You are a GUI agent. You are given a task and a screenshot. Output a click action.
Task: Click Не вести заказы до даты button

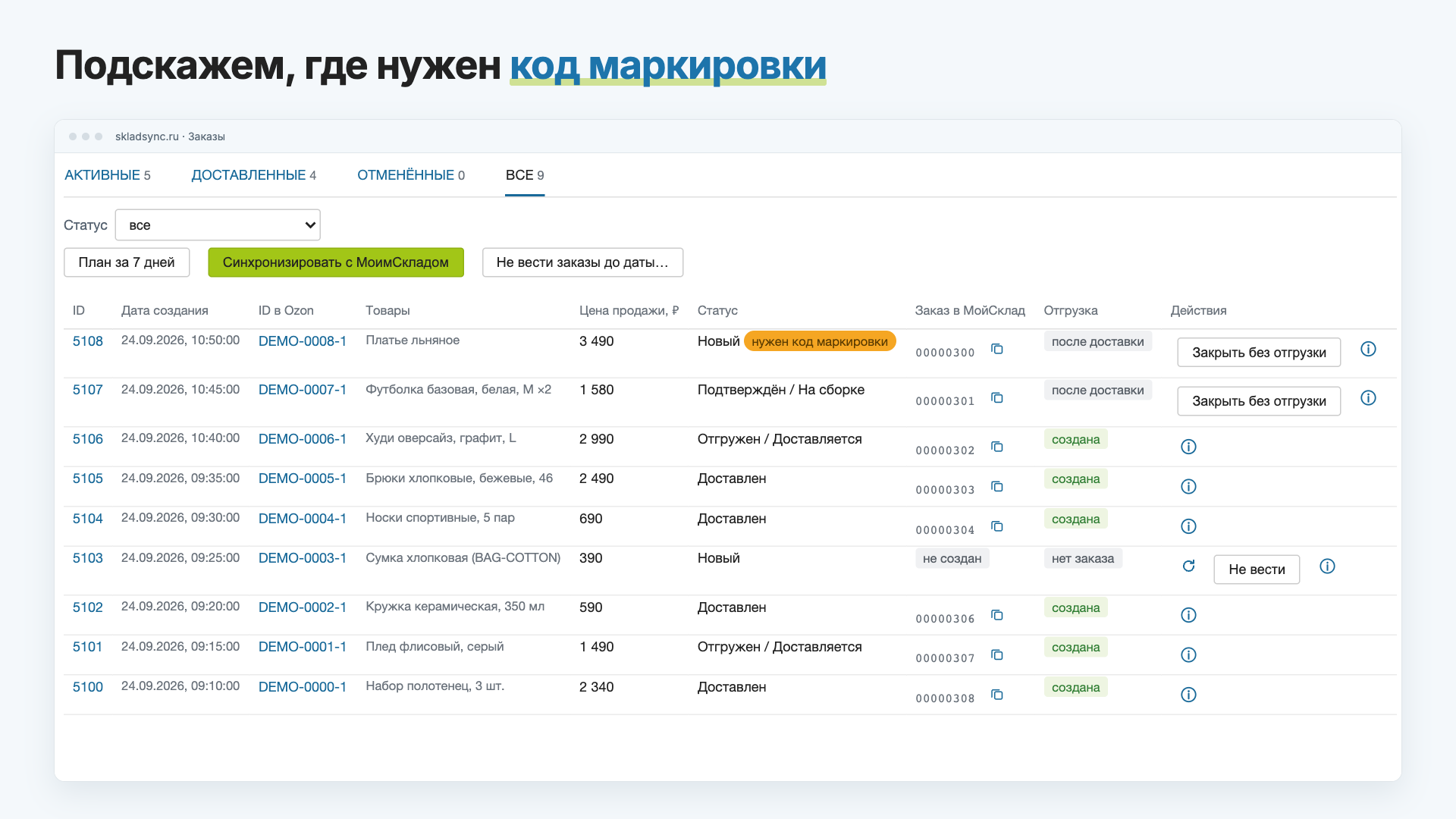click(x=582, y=262)
